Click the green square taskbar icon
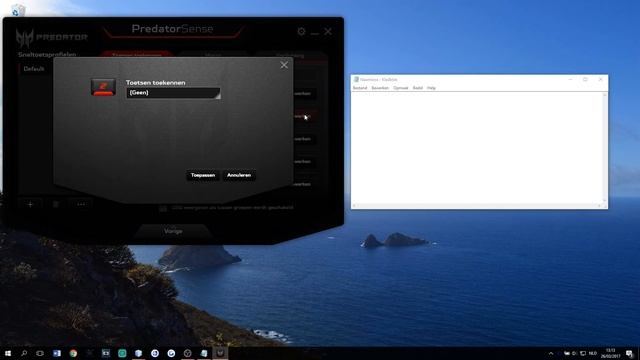 pyautogui.click(x=122, y=353)
